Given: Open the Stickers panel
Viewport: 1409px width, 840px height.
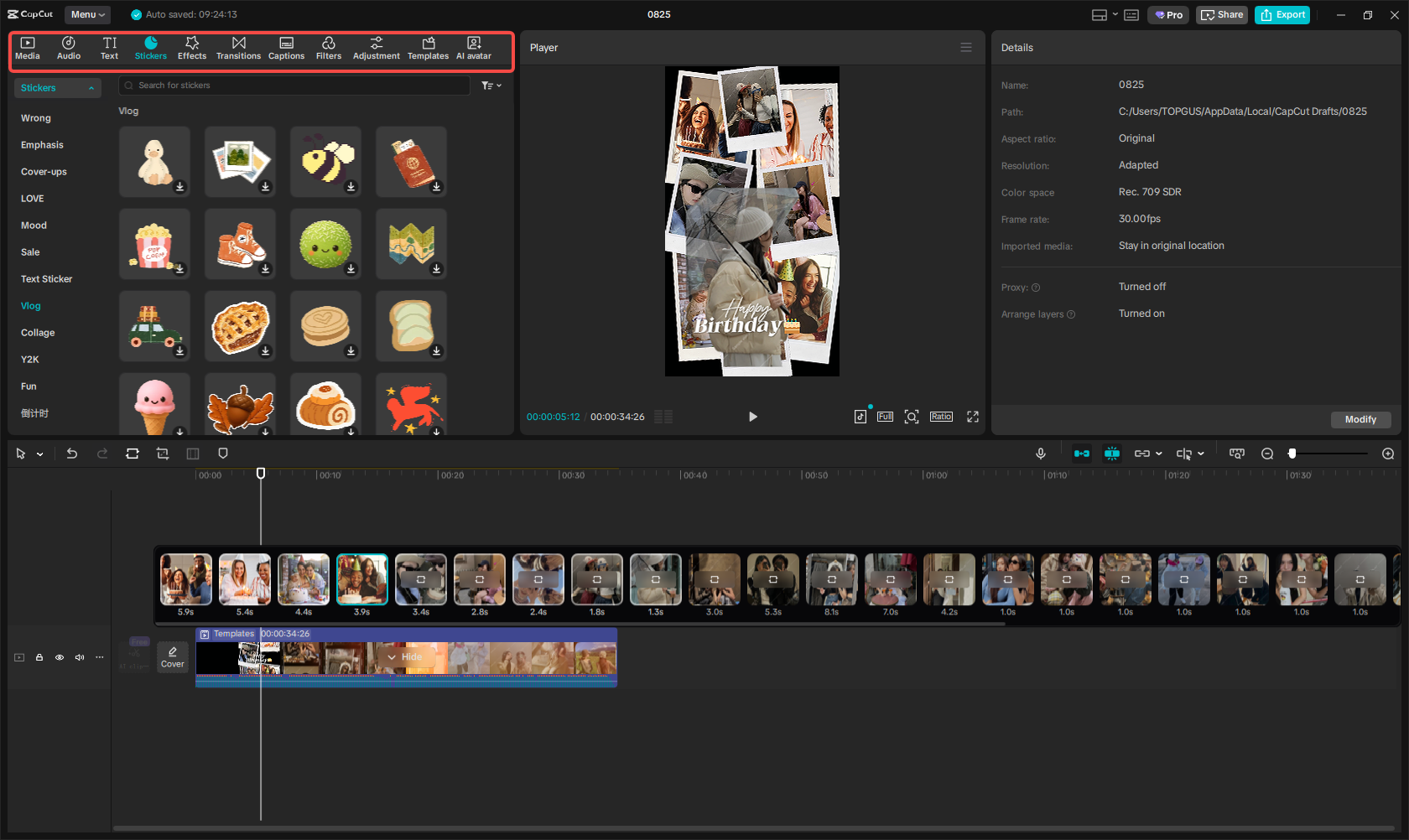Looking at the screenshot, I should 151,47.
